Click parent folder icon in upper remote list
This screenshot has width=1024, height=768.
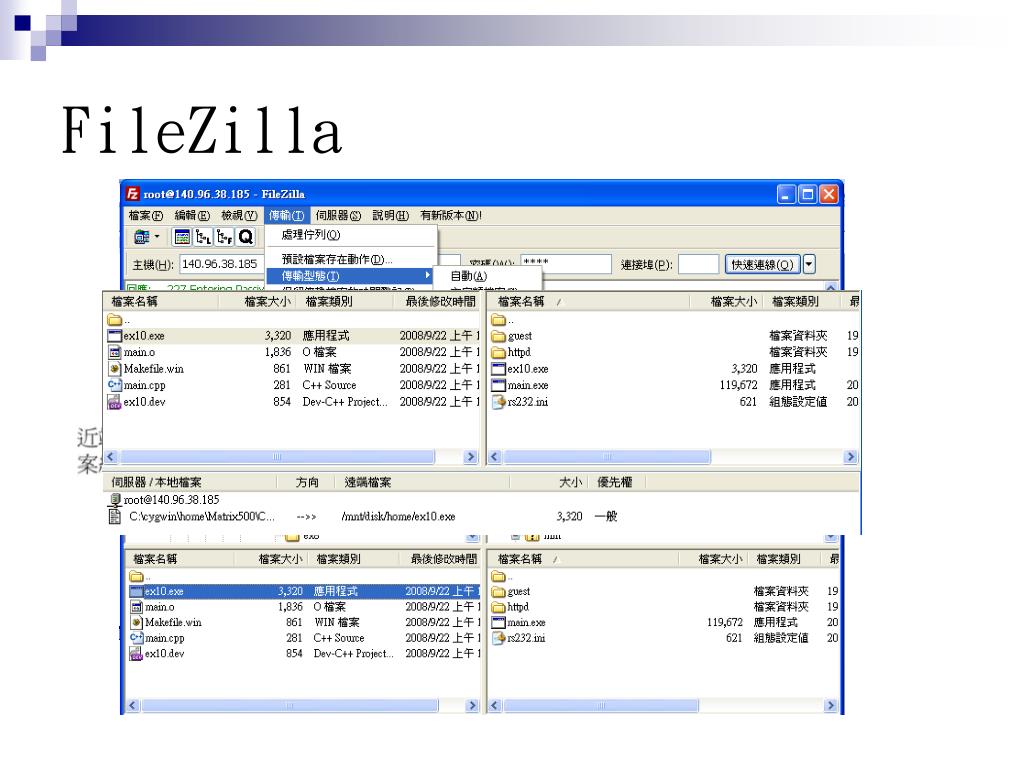pos(499,319)
